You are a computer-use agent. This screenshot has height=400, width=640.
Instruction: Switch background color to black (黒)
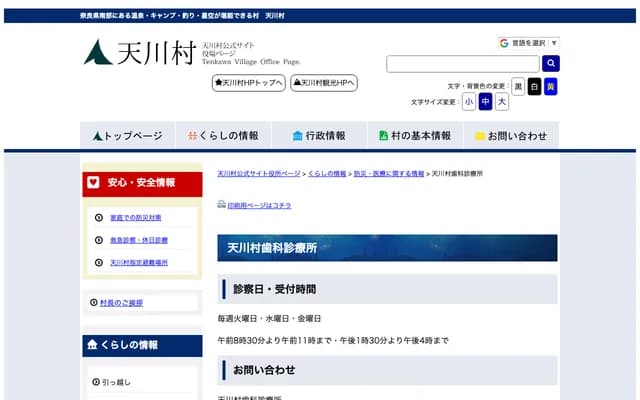tap(518, 87)
